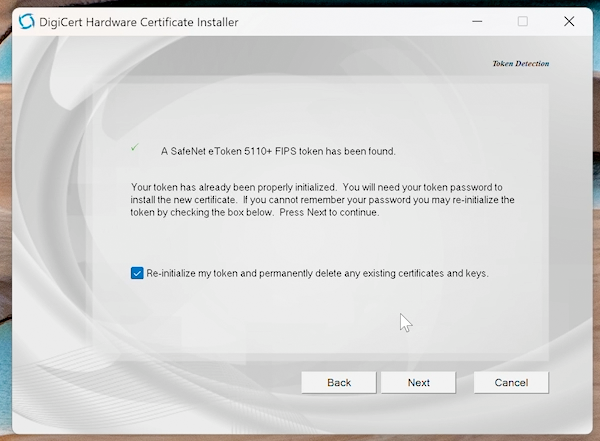Click the DigiCert logo in title bar
Image resolution: width=600 pixels, height=441 pixels.
point(27,21)
